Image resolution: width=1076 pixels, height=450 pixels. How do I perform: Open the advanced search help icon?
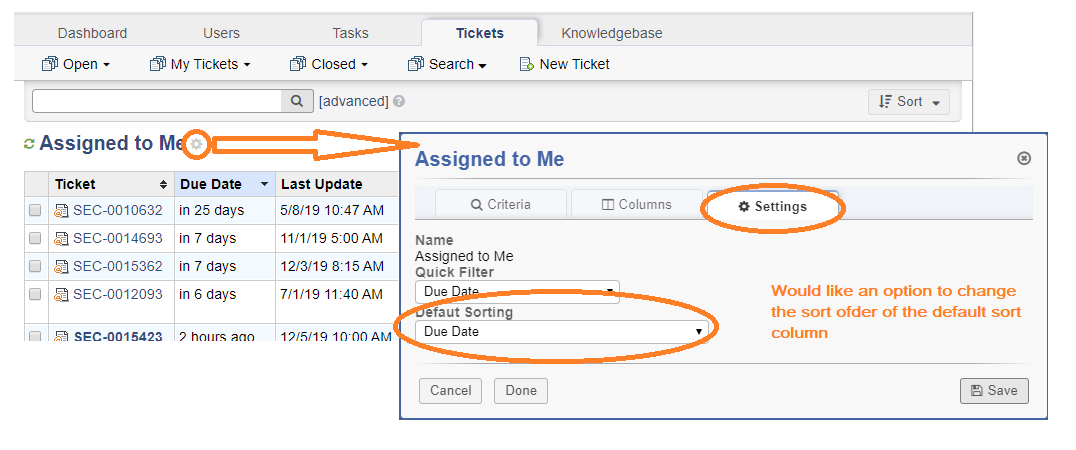(399, 101)
